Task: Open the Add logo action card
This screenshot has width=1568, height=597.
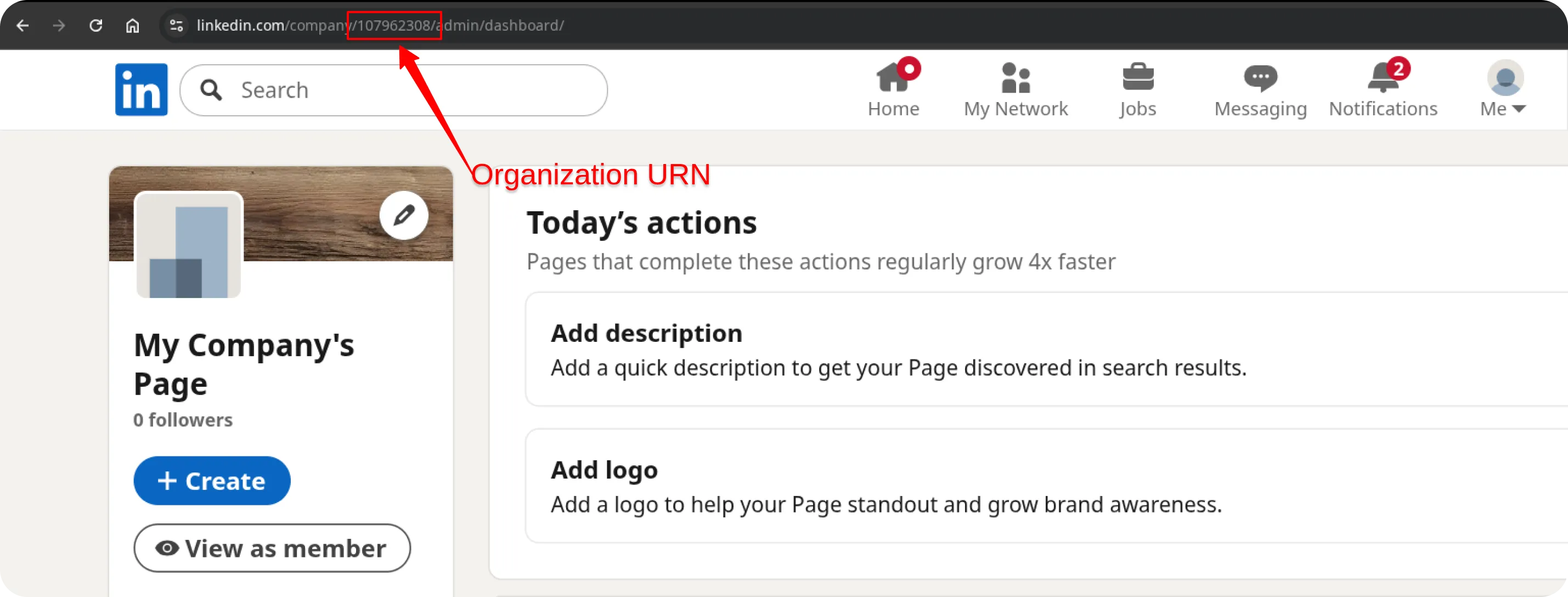Action: [x=1035, y=486]
